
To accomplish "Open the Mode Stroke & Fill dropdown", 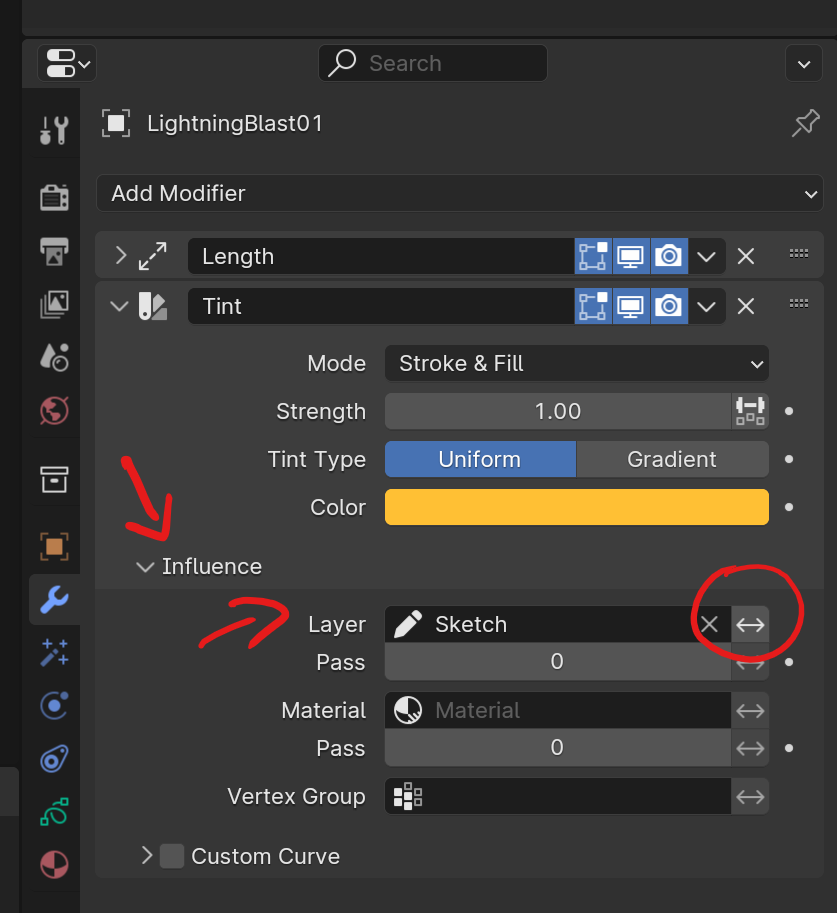I will [x=577, y=363].
